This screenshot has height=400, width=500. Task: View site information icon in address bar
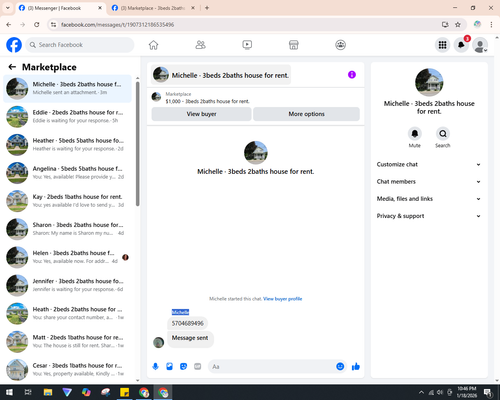click(53, 25)
